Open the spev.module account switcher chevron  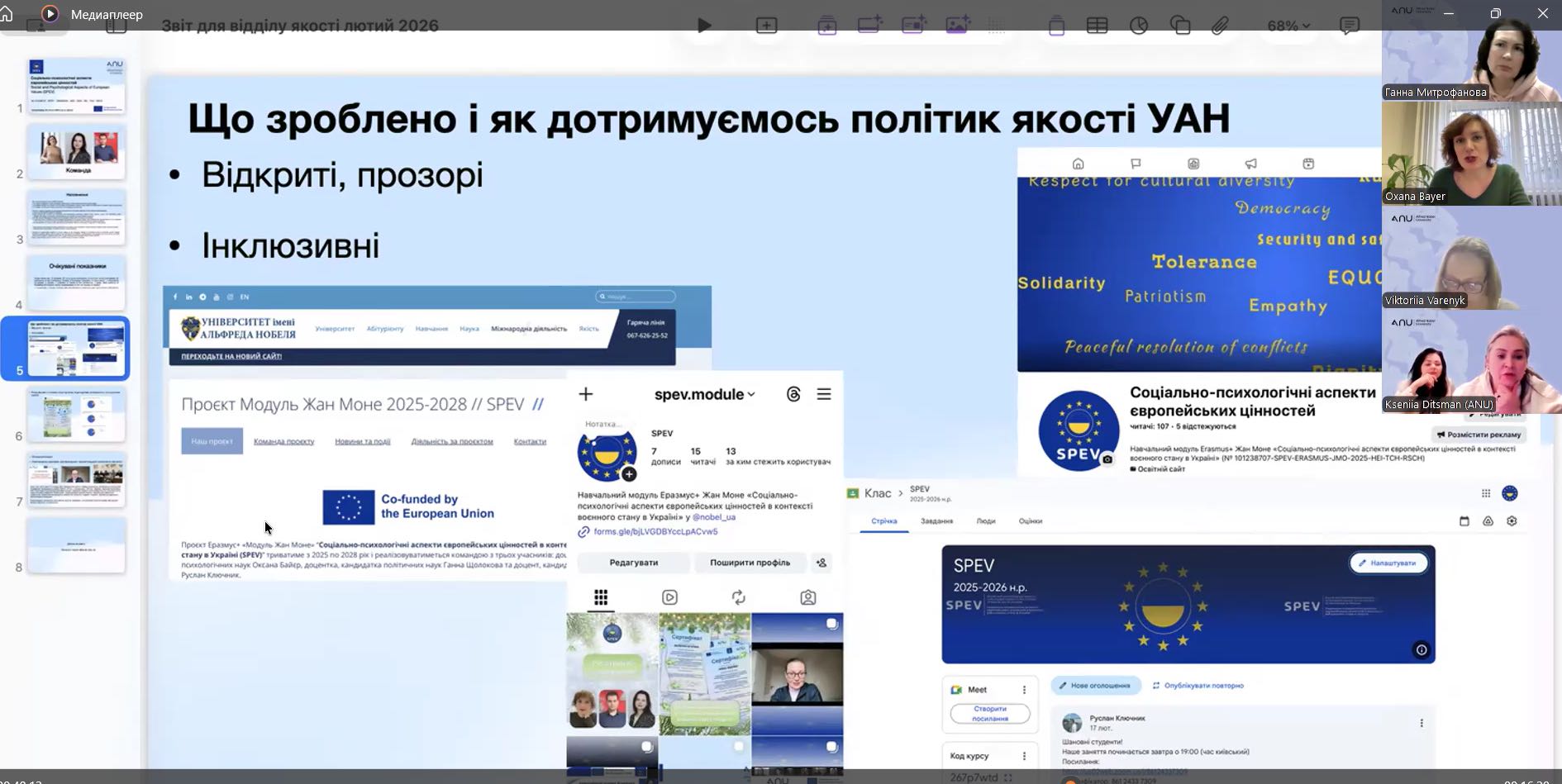750,394
